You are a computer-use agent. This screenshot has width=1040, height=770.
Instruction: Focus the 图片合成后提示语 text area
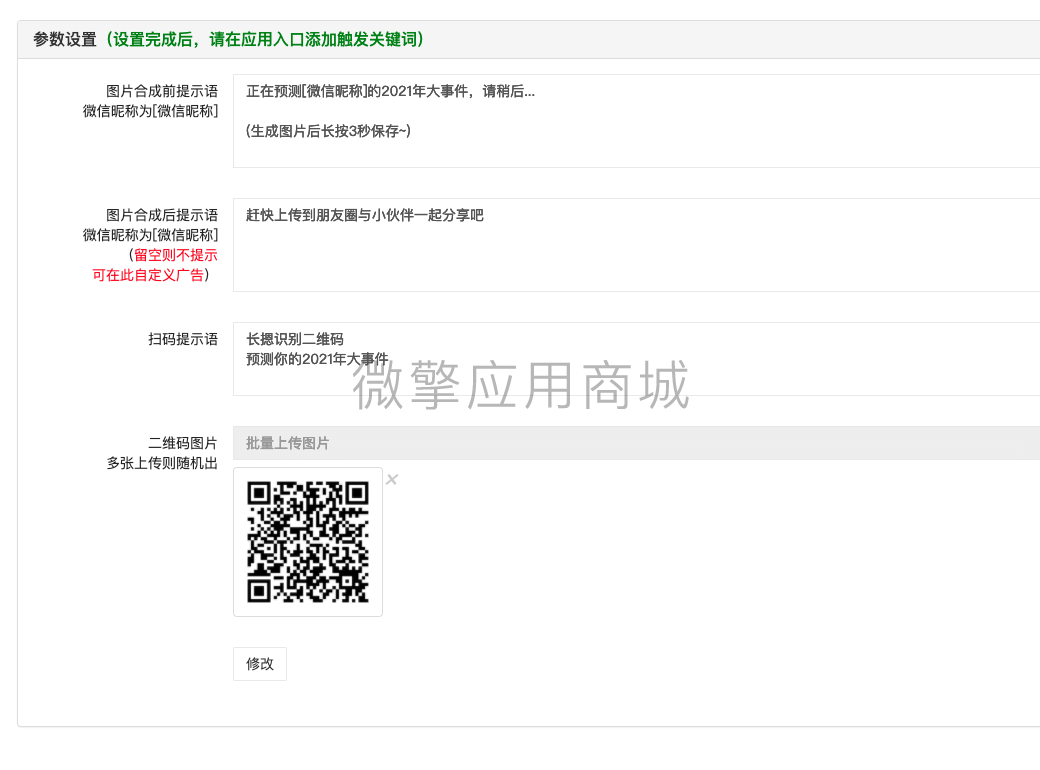coord(636,245)
